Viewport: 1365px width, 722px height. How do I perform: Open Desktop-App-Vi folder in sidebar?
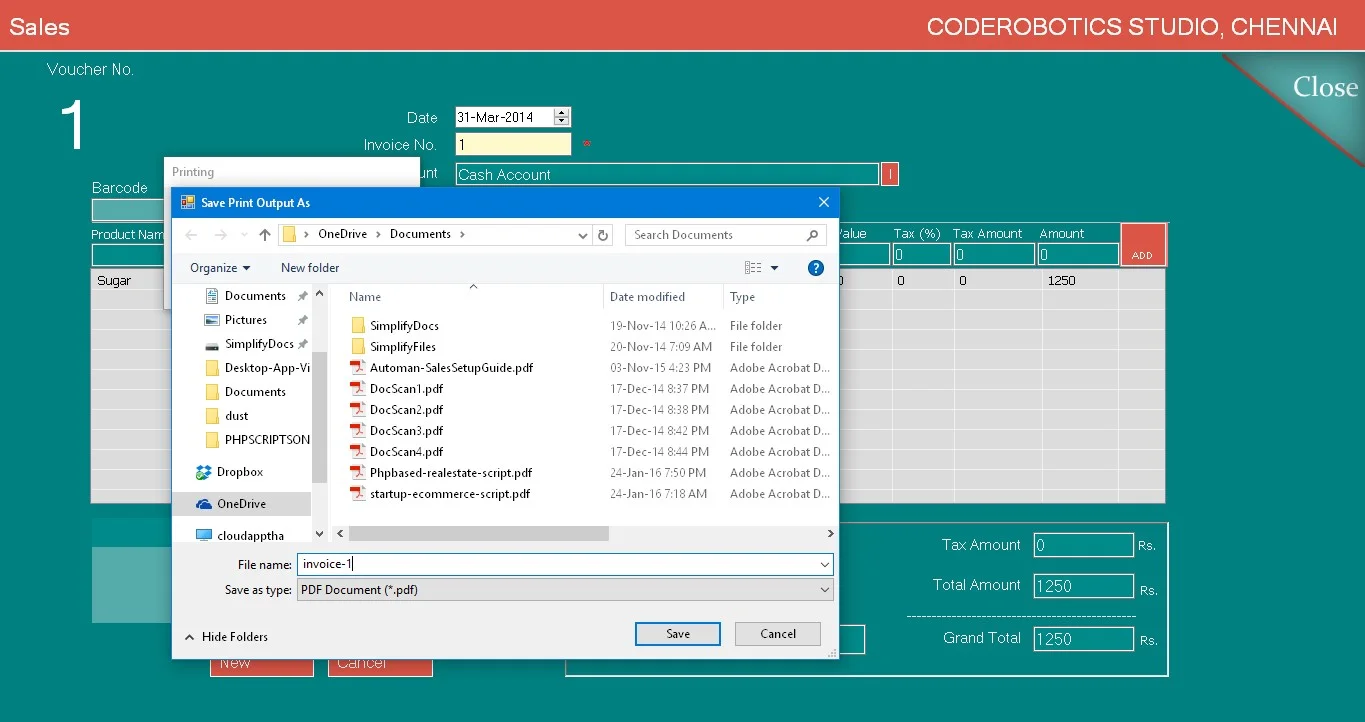[266, 368]
